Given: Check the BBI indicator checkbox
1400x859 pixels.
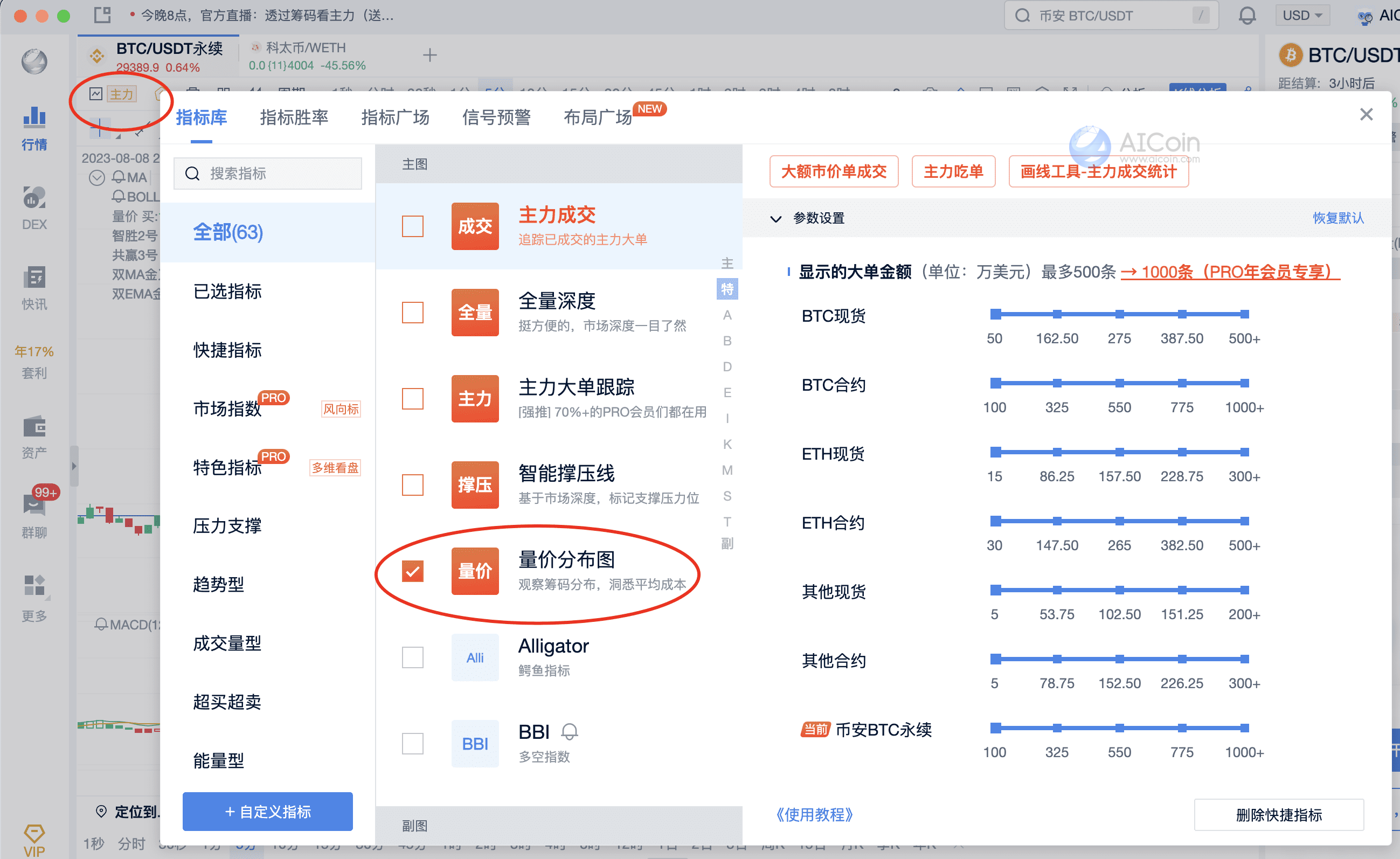Looking at the screenshot, I should (412, 744).
